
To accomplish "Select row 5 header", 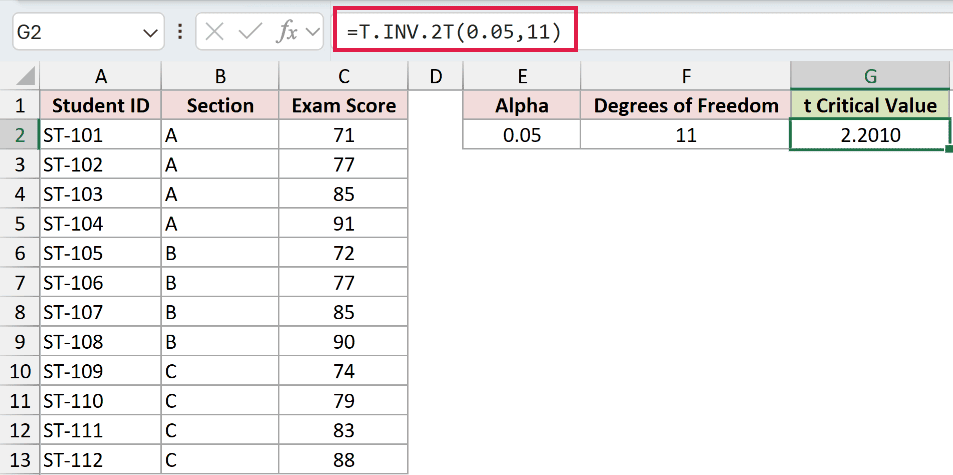I will 20,224.
